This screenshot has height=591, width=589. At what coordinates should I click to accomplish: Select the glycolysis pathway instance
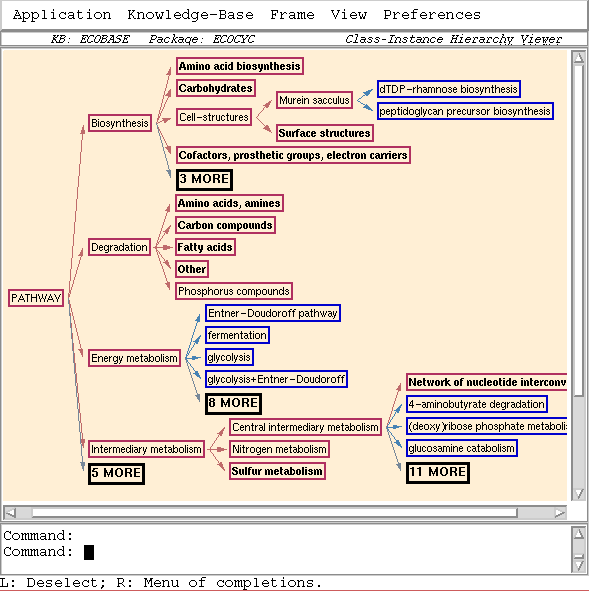click(x=229, y=357)
